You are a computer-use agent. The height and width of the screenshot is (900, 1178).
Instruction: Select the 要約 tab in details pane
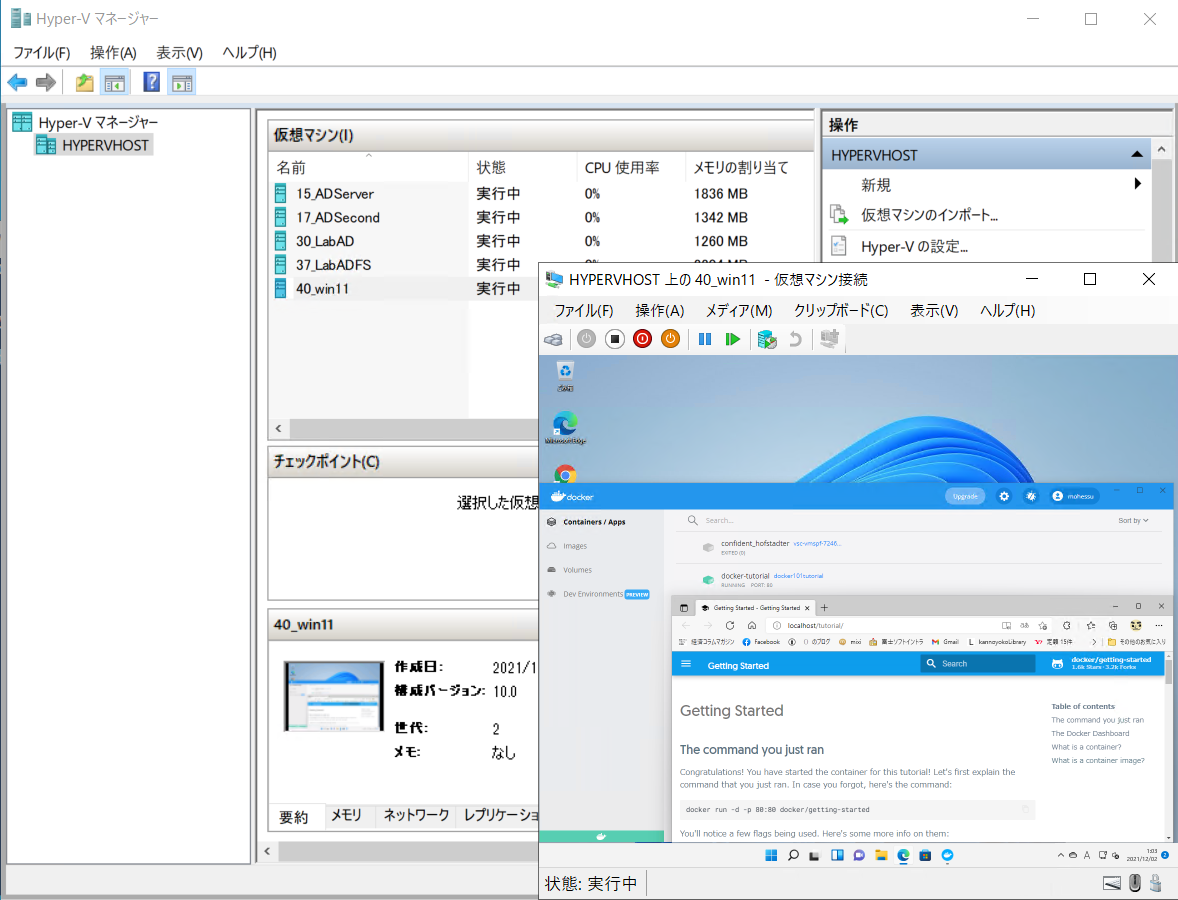point(294,817)
